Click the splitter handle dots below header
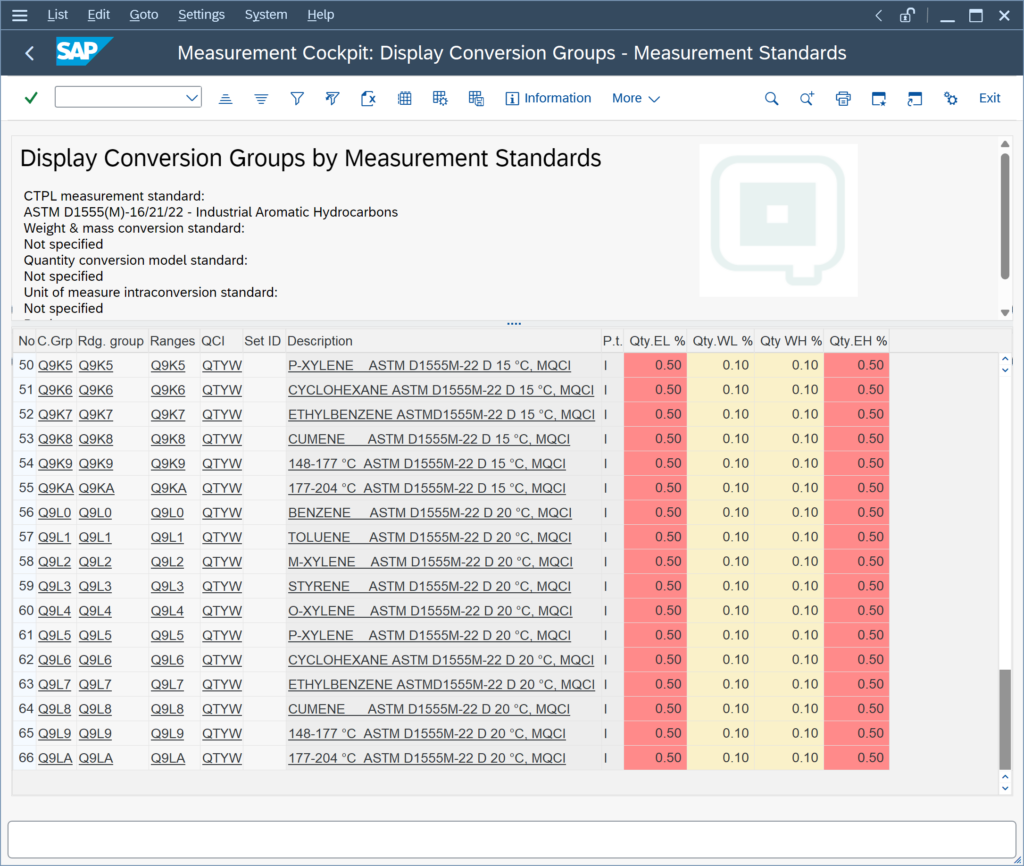Screen dimensions: 1024x866 (x=514, y=323)
